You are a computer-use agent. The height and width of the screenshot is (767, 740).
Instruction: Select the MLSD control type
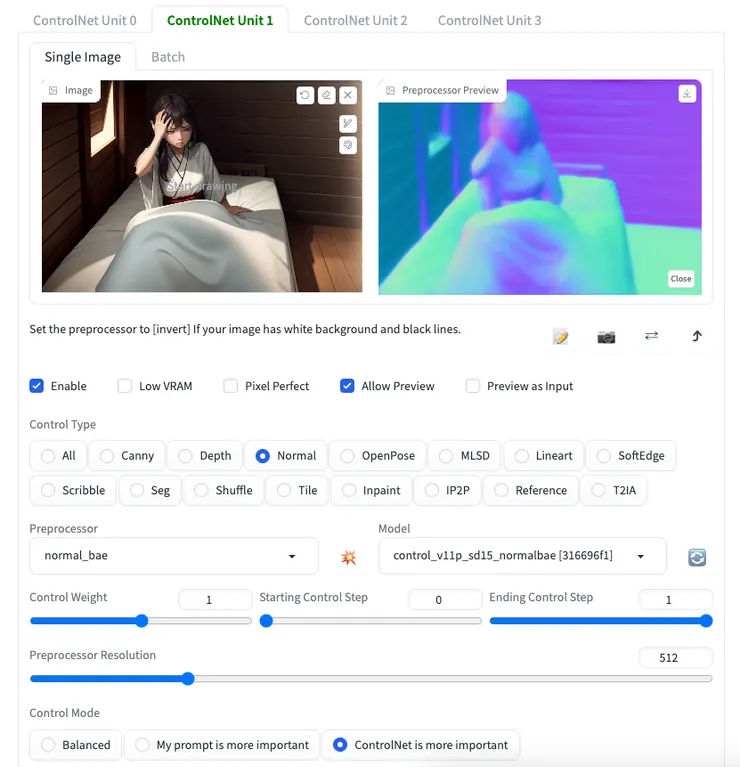click(x=465, y=455)
